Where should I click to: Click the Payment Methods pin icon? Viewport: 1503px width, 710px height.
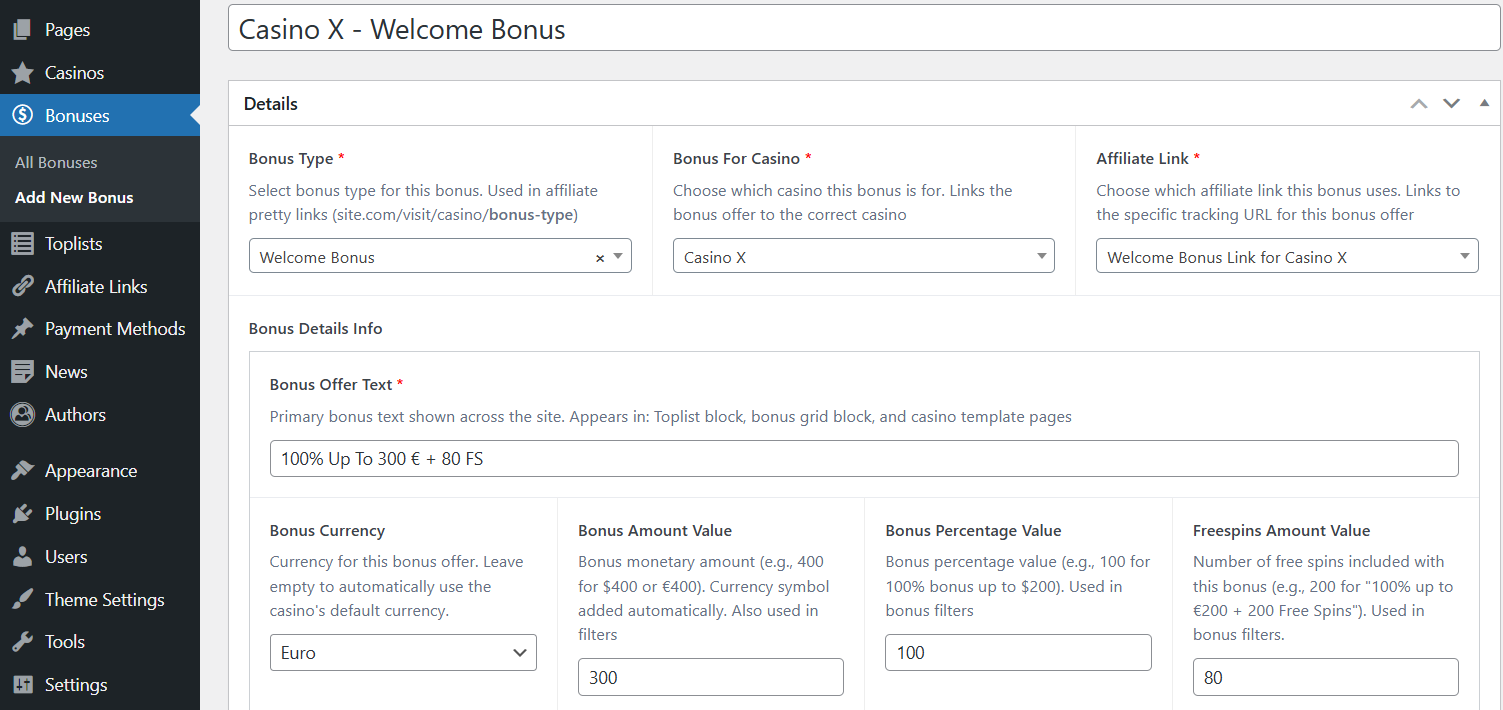pyautogui.click(x=22, y=329)
